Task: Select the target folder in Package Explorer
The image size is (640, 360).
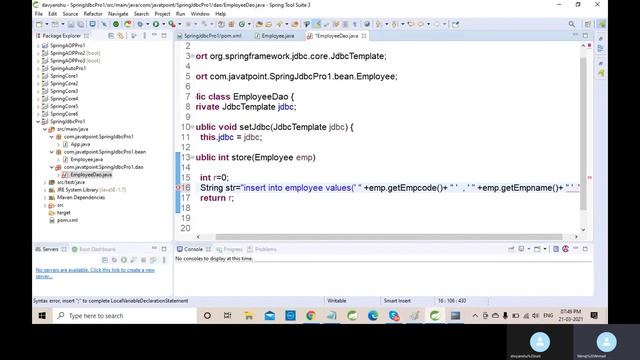Action: tap(63, 213)
